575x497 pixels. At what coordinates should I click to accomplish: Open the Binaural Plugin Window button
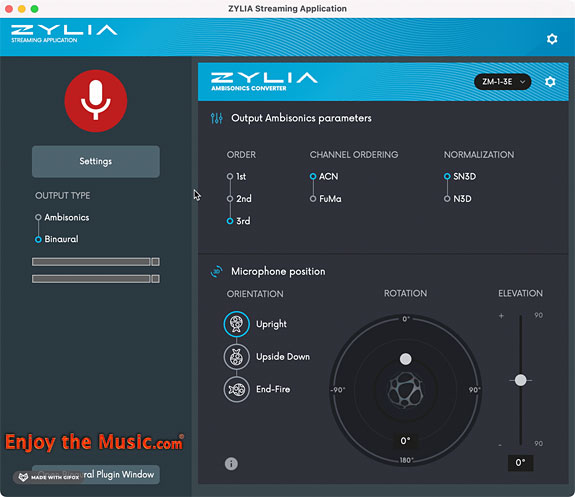pos(96,474)
